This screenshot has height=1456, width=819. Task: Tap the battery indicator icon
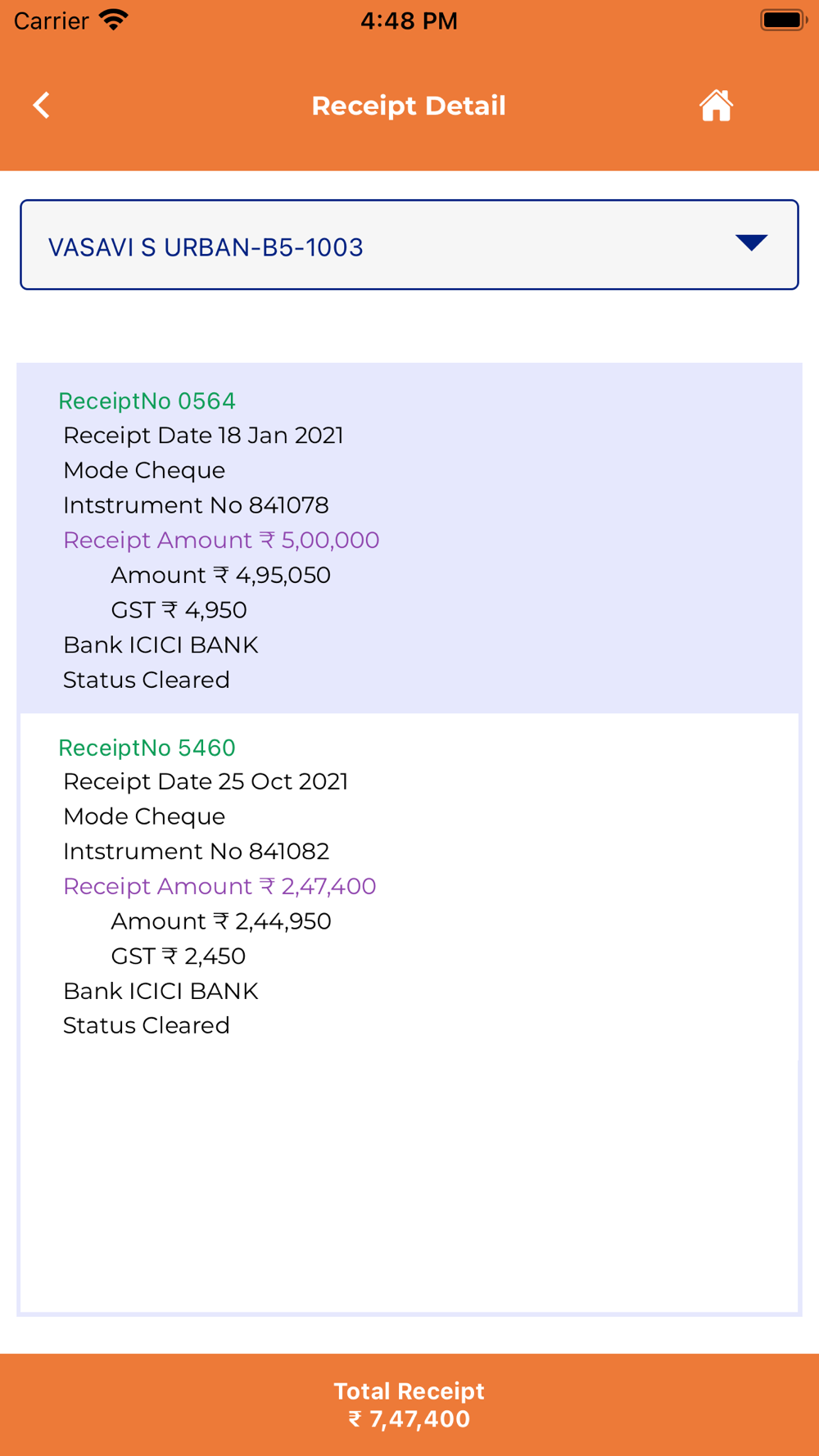783,20
